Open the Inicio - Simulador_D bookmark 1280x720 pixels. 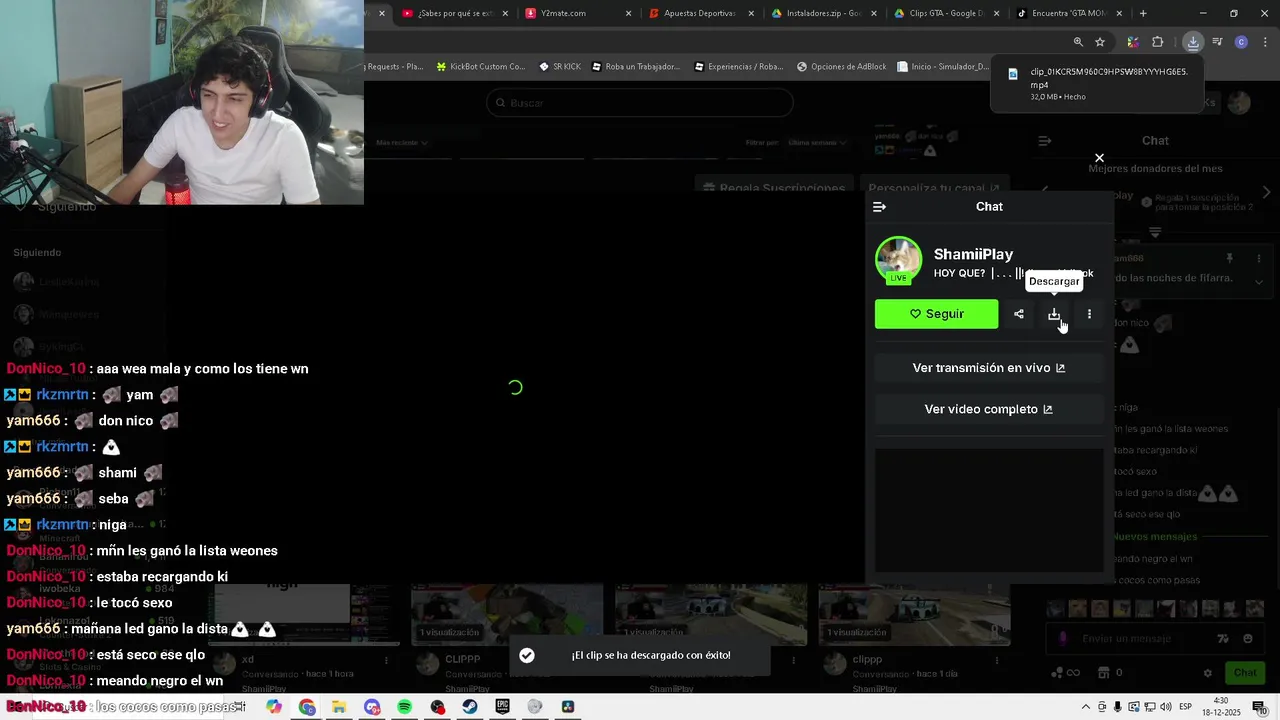[x=943, y=66]
